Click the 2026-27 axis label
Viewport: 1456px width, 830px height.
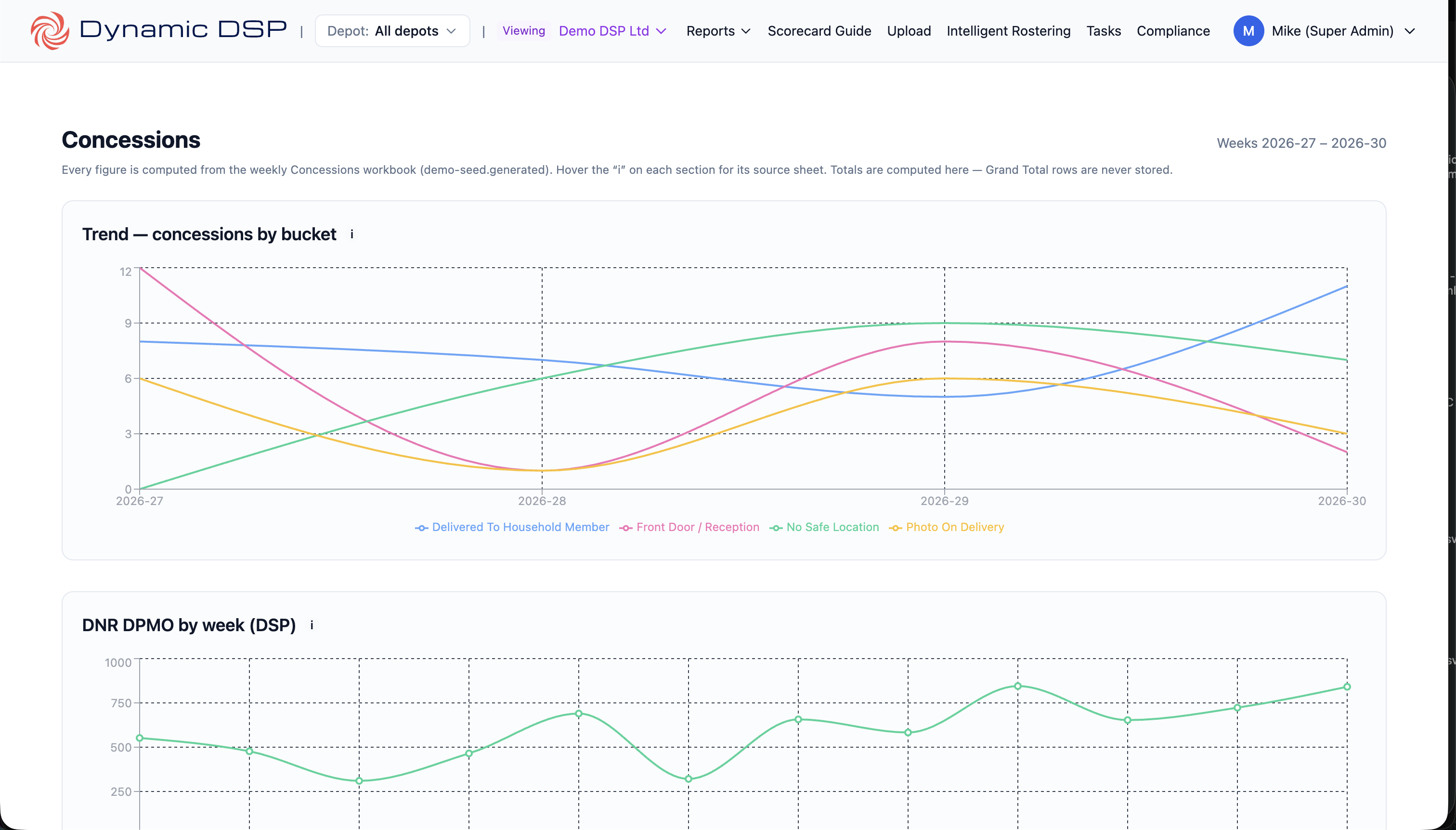pyautogui.click(x=140, y=501)
